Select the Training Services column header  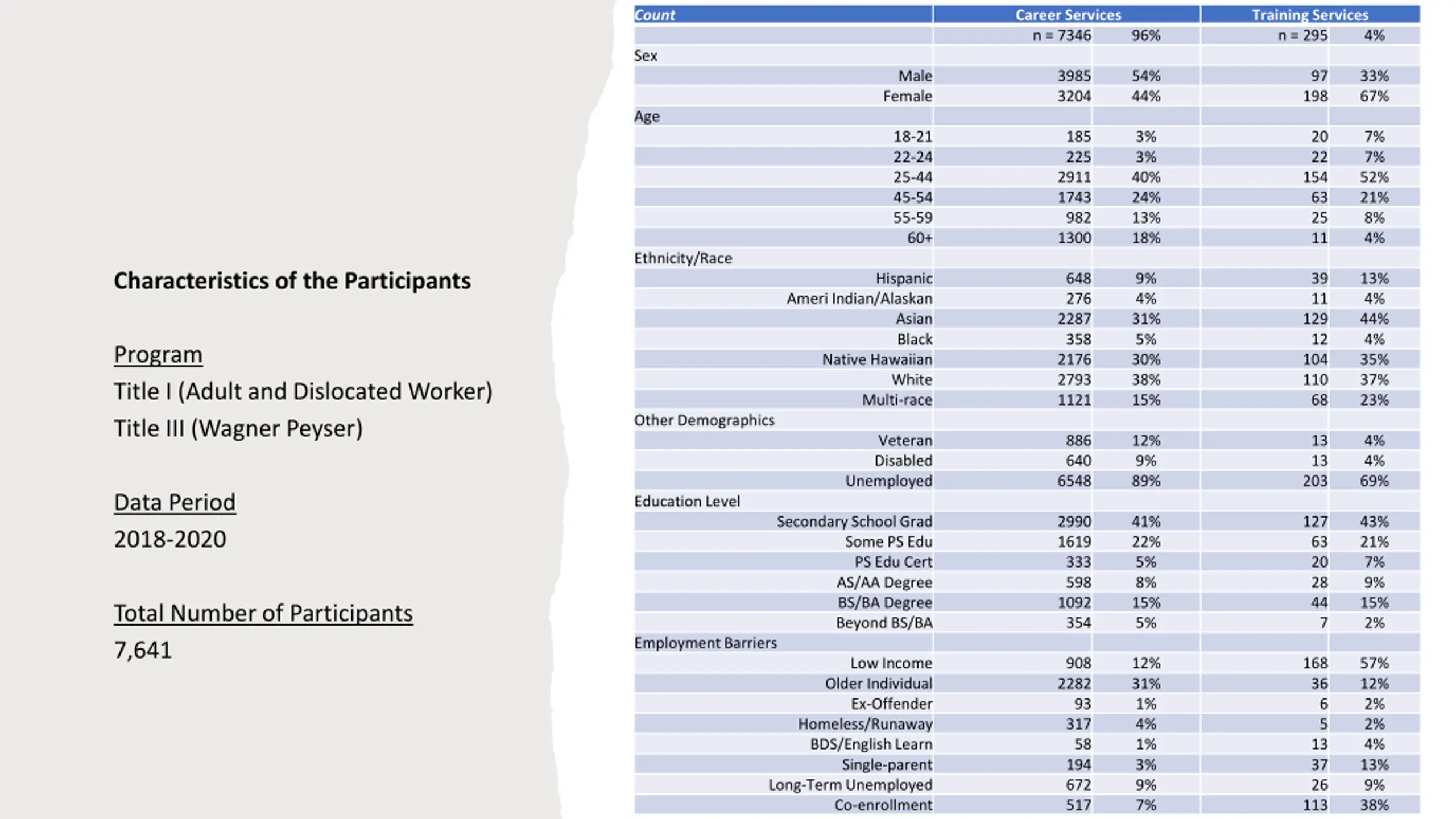point(1310,15)
